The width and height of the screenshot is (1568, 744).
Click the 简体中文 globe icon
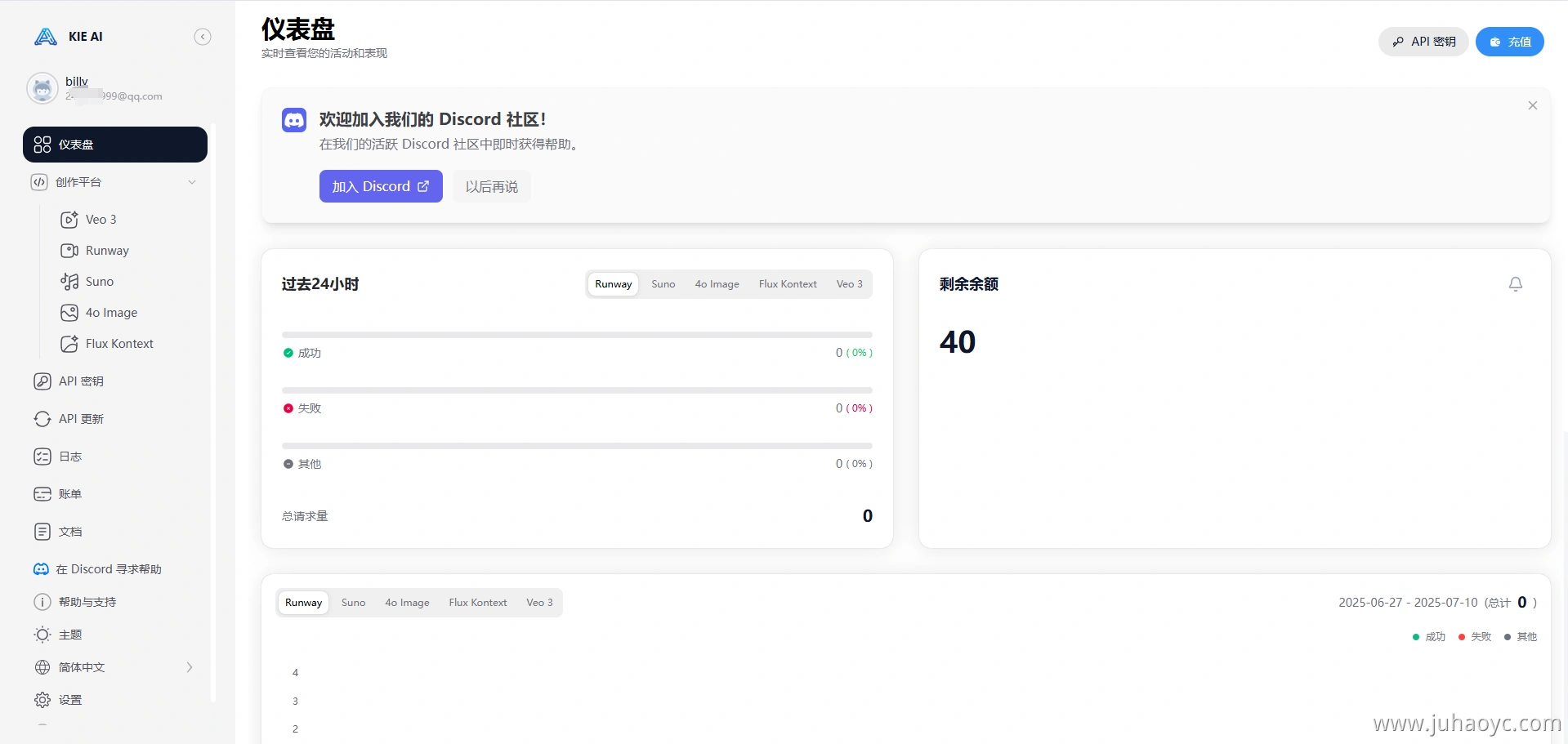tap(42, 667)
